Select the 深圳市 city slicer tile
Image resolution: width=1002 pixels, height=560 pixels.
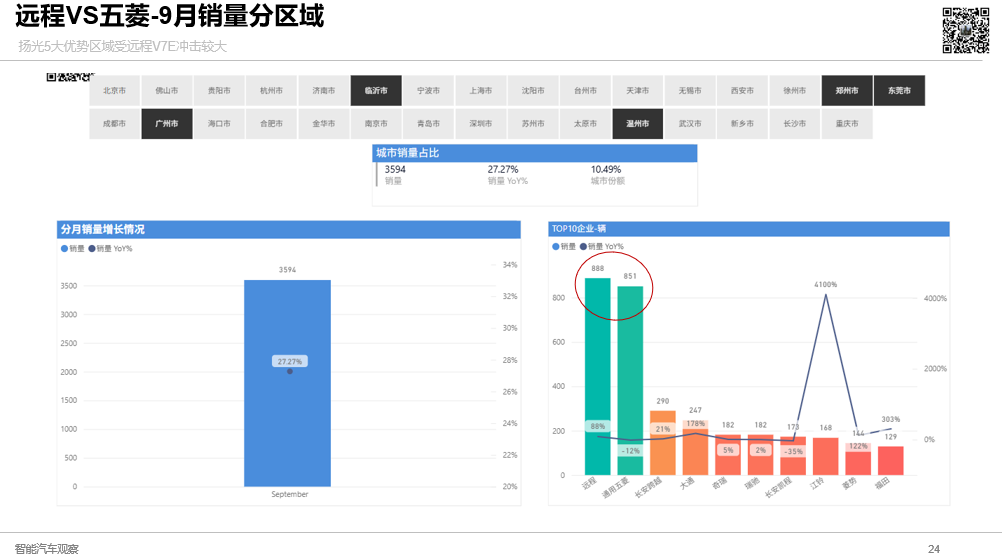[x=481, y=123]
